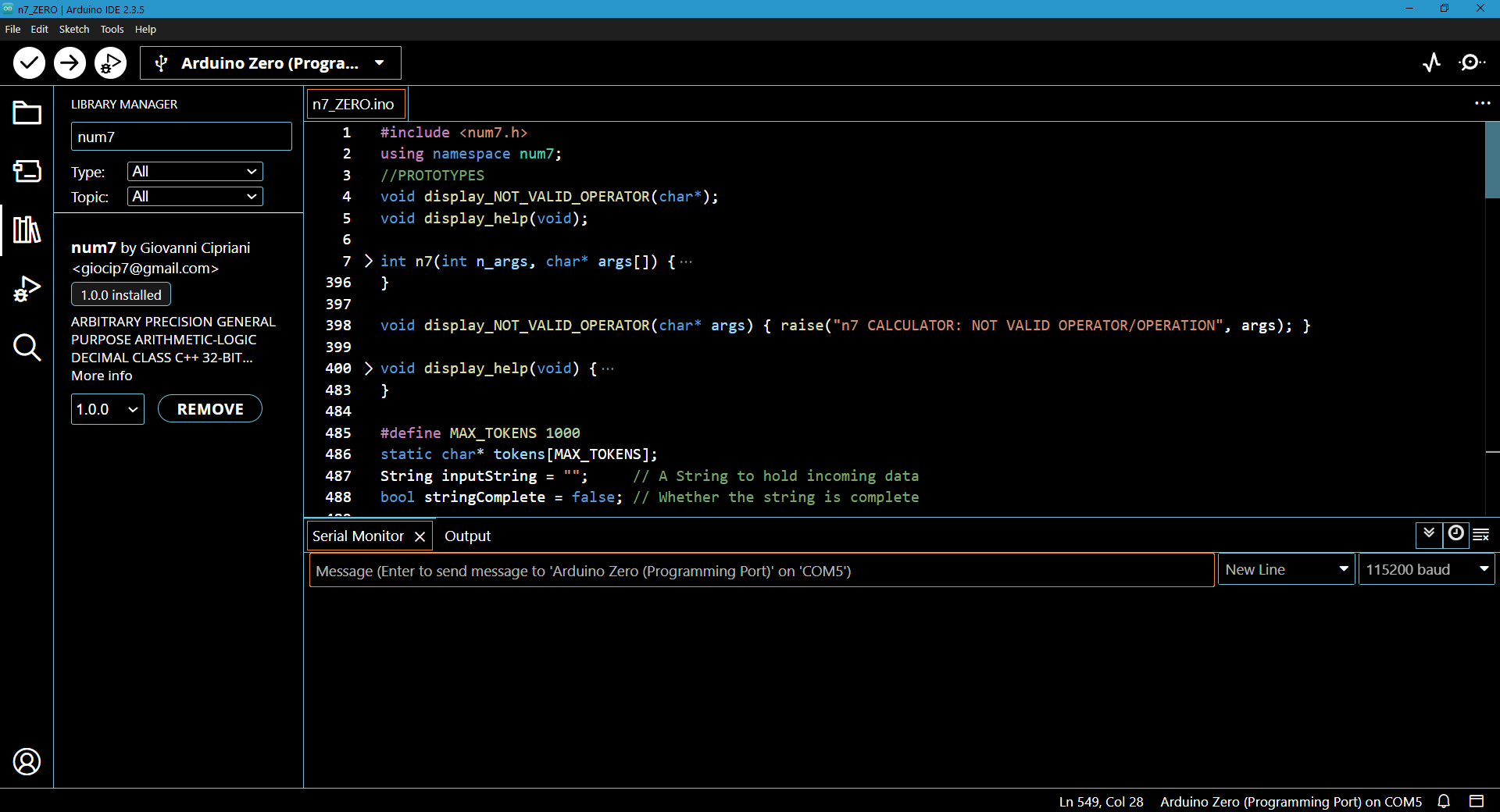
Task: Toggle the bottom panel from the status bar
Action: tap(1477, 801)
